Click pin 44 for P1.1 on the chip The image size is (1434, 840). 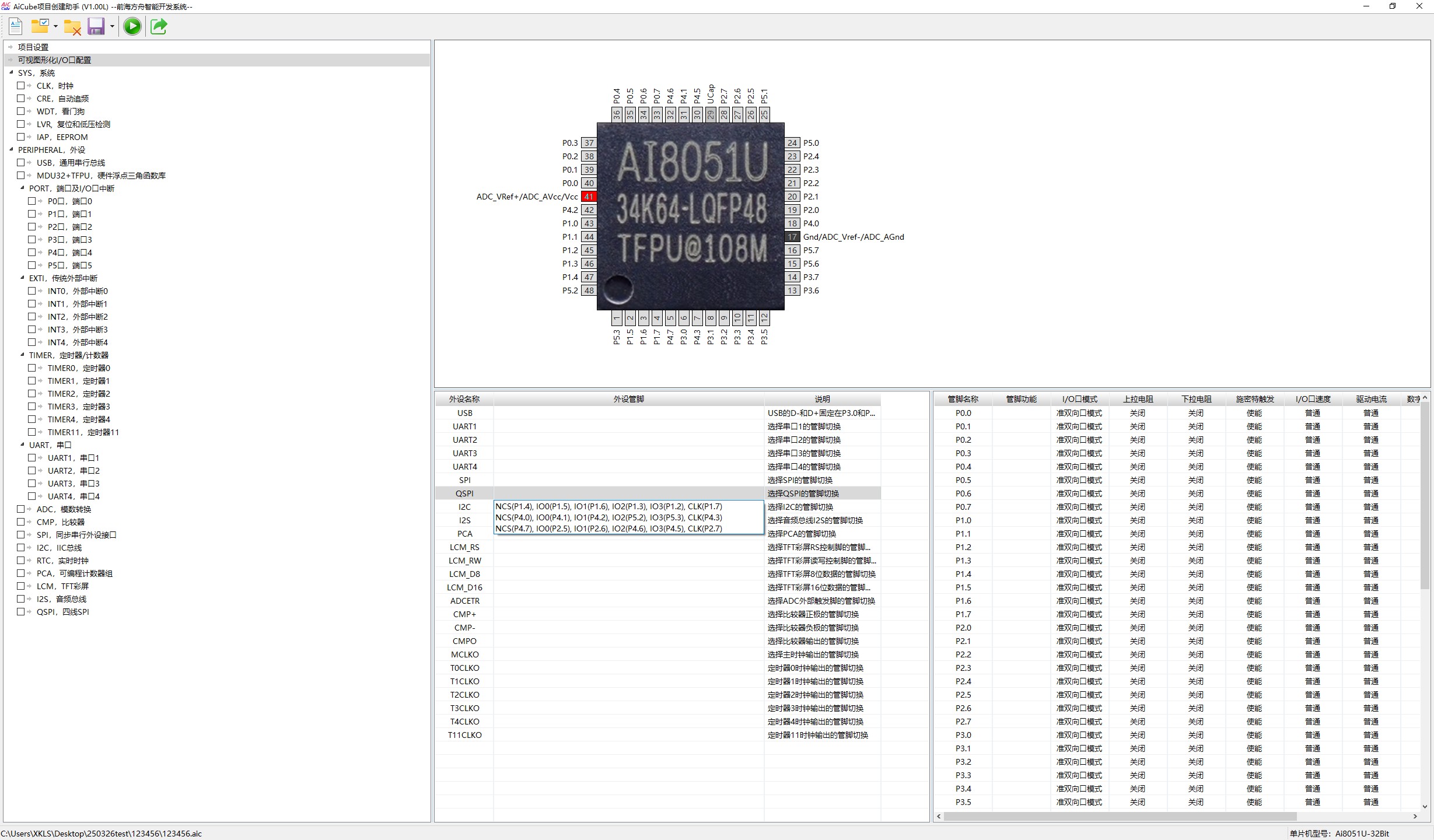(589, 237)
